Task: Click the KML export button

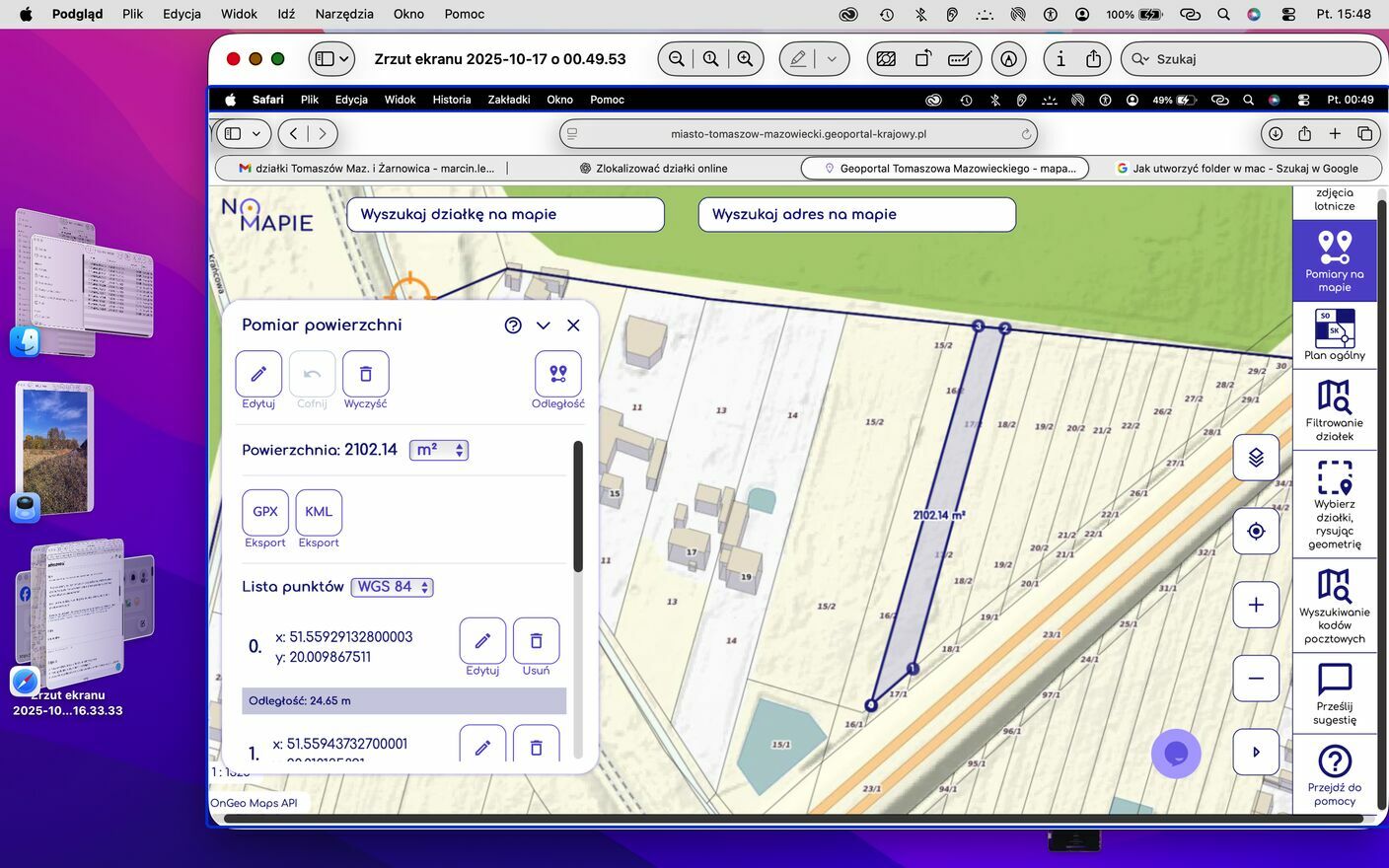Action: click(x=319, y=512)
